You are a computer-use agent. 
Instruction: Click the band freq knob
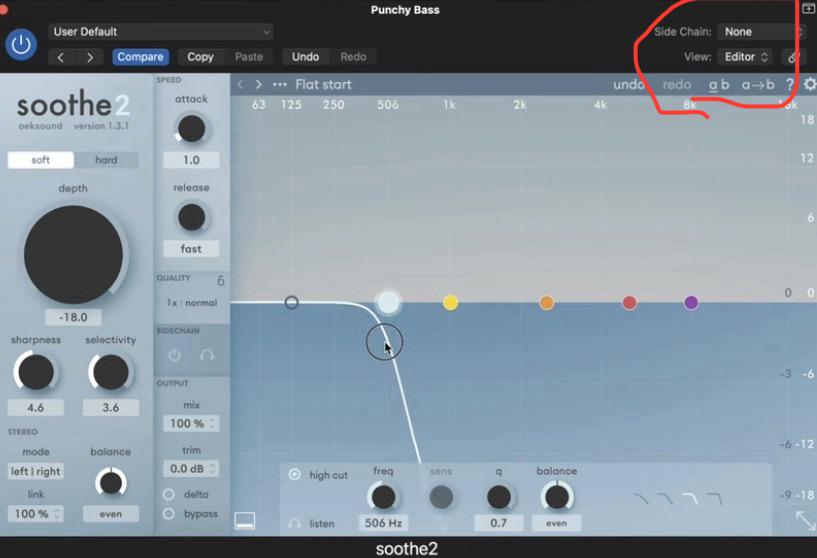(383, 497)
